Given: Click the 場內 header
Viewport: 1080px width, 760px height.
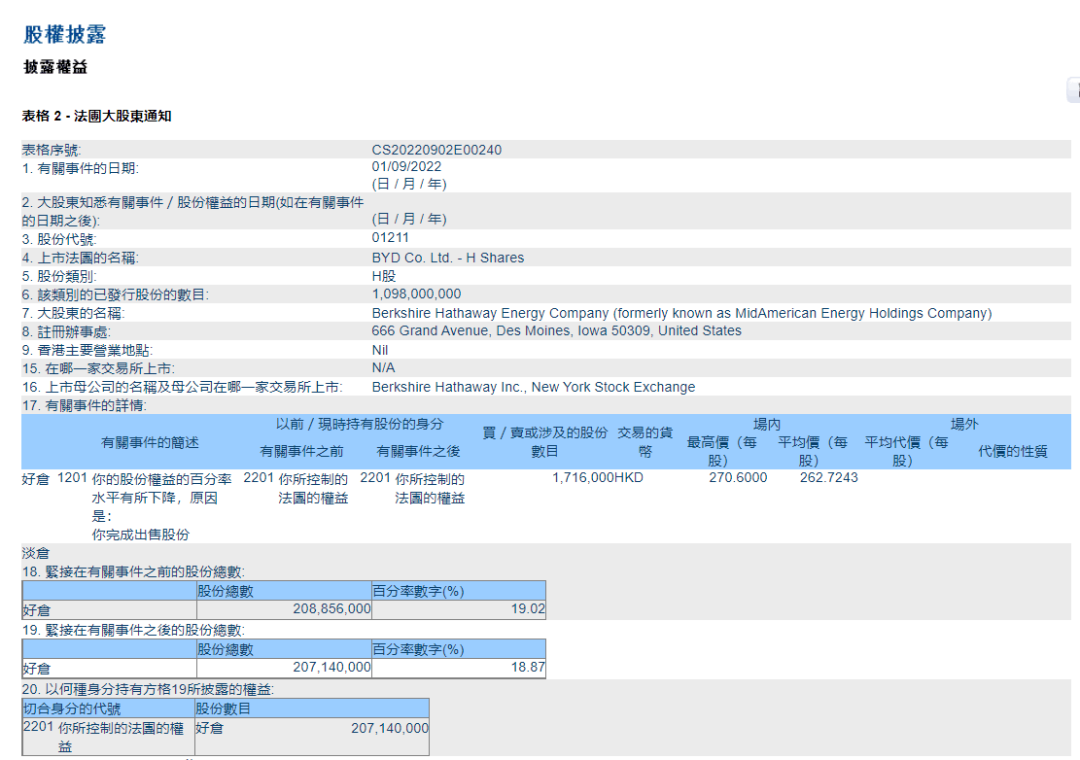Looking at the screenshot, I should [x=767, y=424].
